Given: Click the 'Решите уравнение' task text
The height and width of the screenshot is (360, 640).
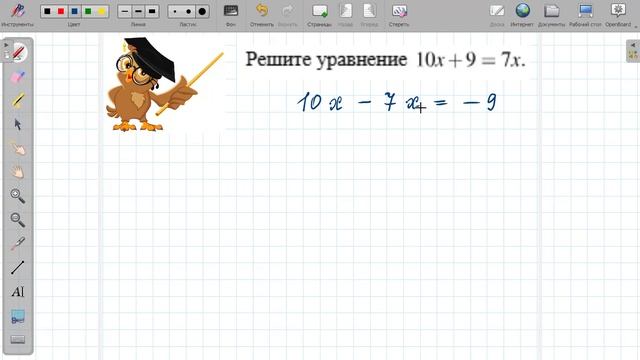Looking at the screenshot, I should pos(326,60).
